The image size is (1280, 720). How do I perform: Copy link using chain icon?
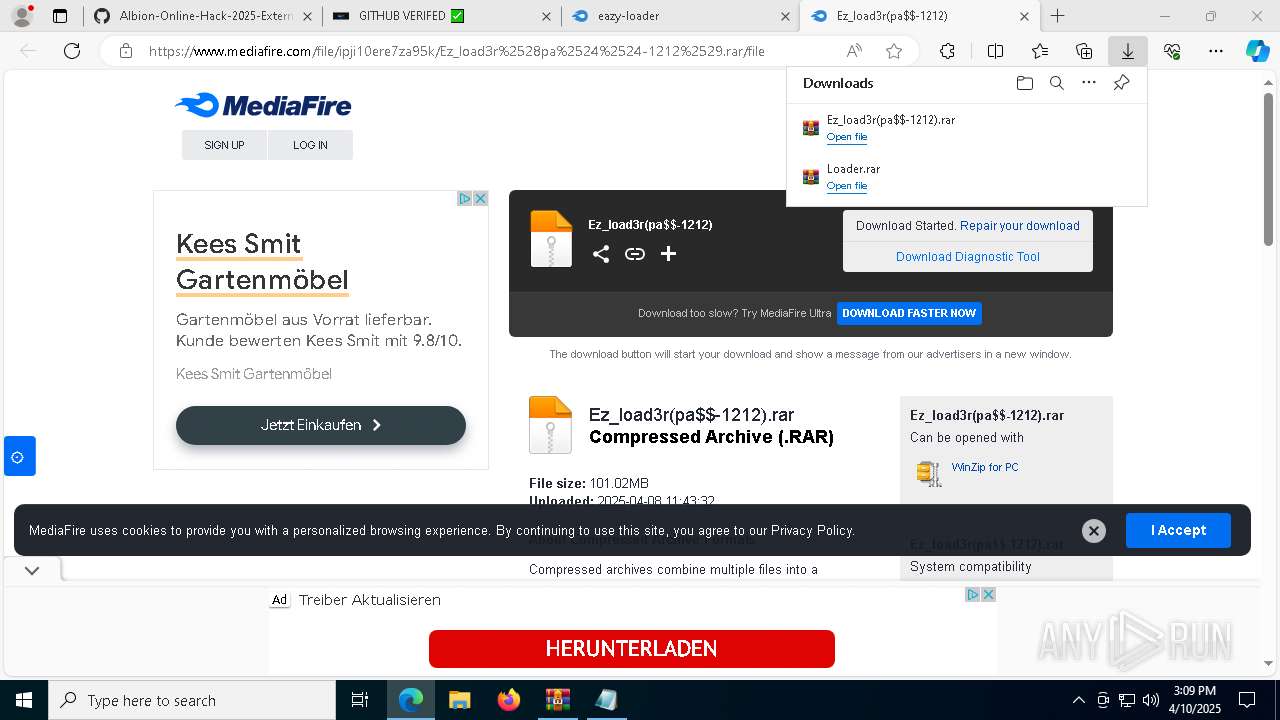click(635, 254)
